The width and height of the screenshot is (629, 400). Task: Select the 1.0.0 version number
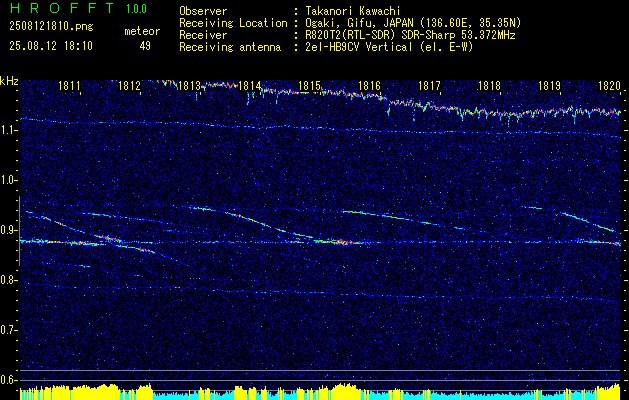click(x=136, y=9)
